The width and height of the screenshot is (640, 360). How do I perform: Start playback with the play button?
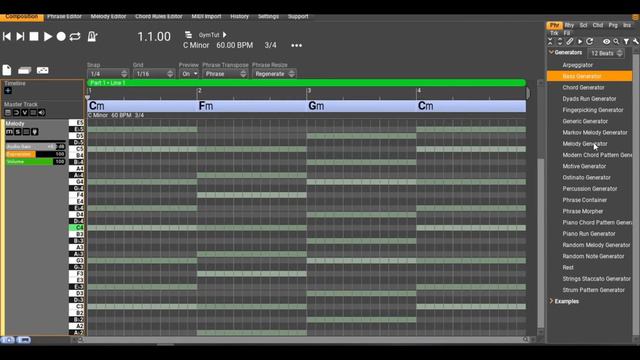(48, 36)
